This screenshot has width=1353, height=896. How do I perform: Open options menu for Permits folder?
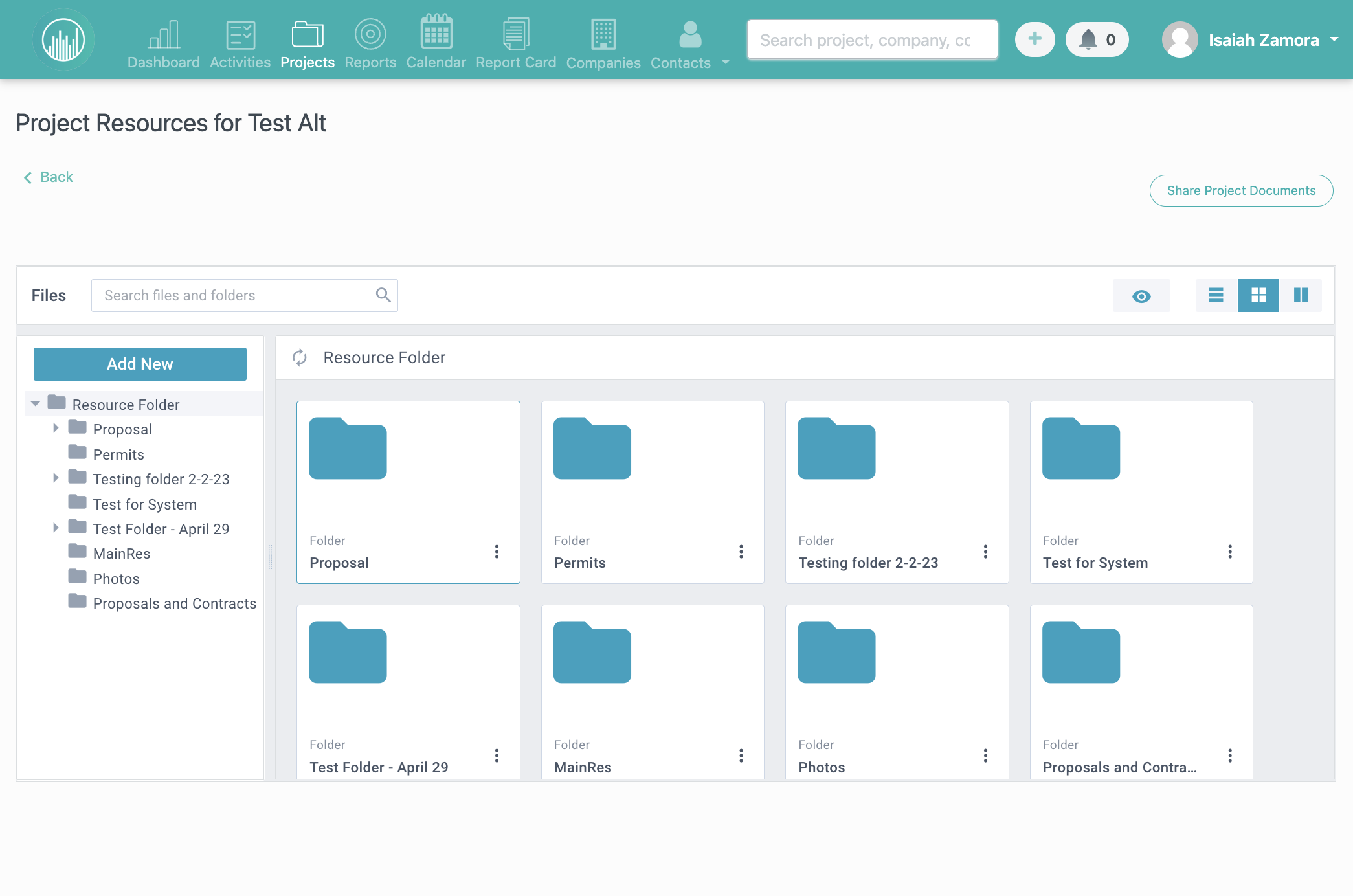click(x=741, y=552)
